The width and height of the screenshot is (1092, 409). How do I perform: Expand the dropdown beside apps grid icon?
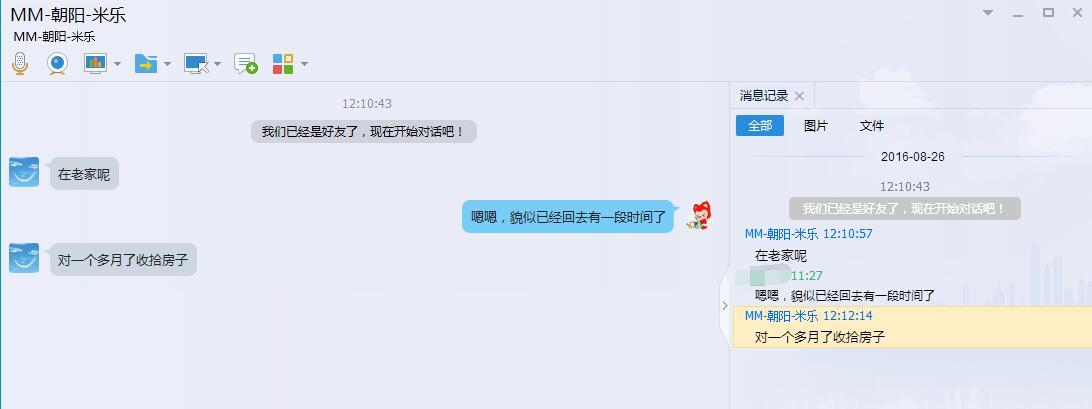[304, 64]
